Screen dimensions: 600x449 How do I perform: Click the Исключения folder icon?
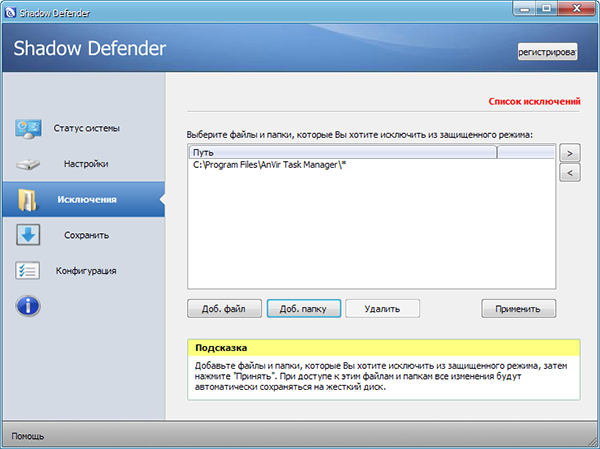[28, 200]
